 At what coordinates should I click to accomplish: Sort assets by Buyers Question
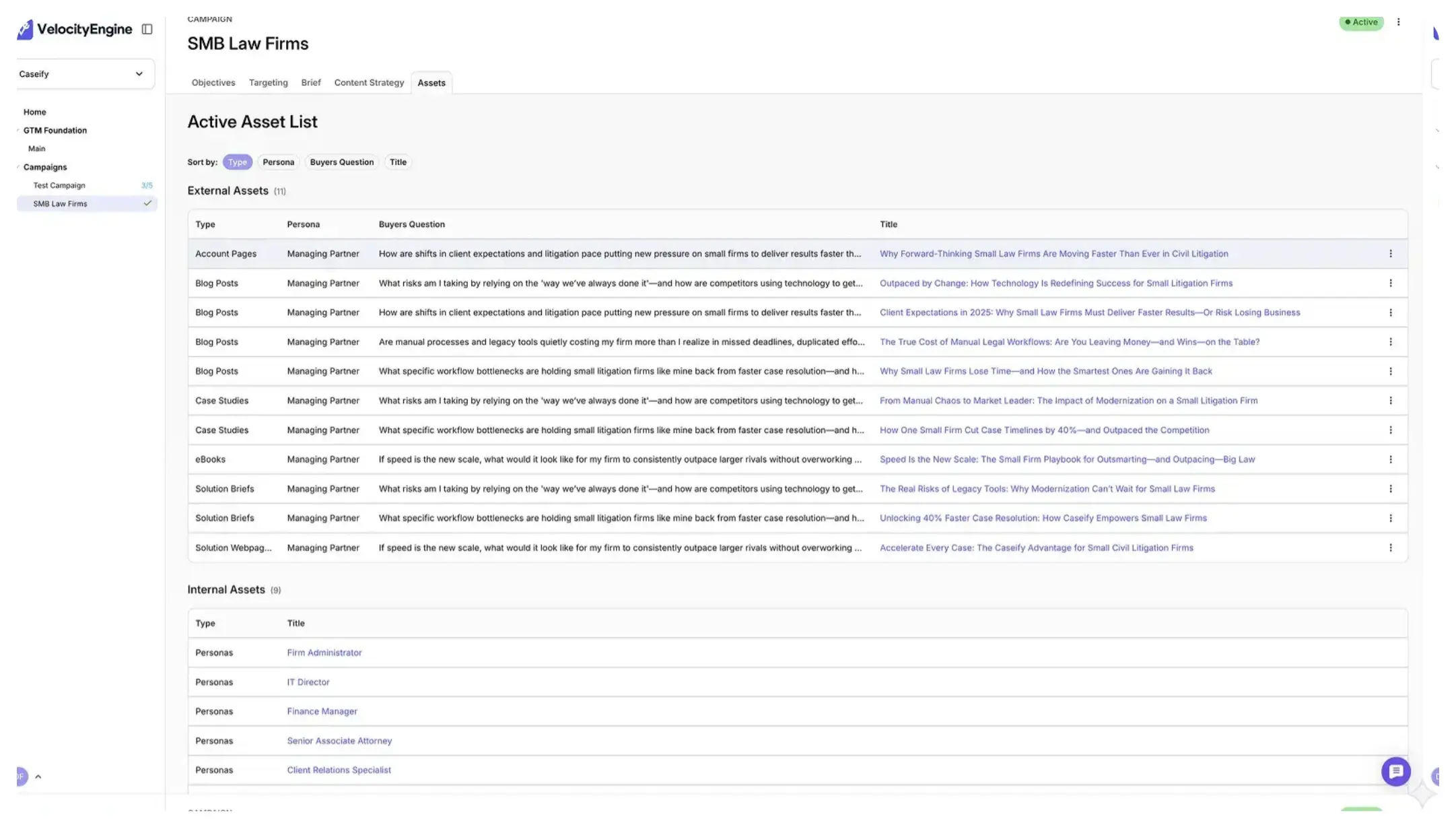click(341, 162)
